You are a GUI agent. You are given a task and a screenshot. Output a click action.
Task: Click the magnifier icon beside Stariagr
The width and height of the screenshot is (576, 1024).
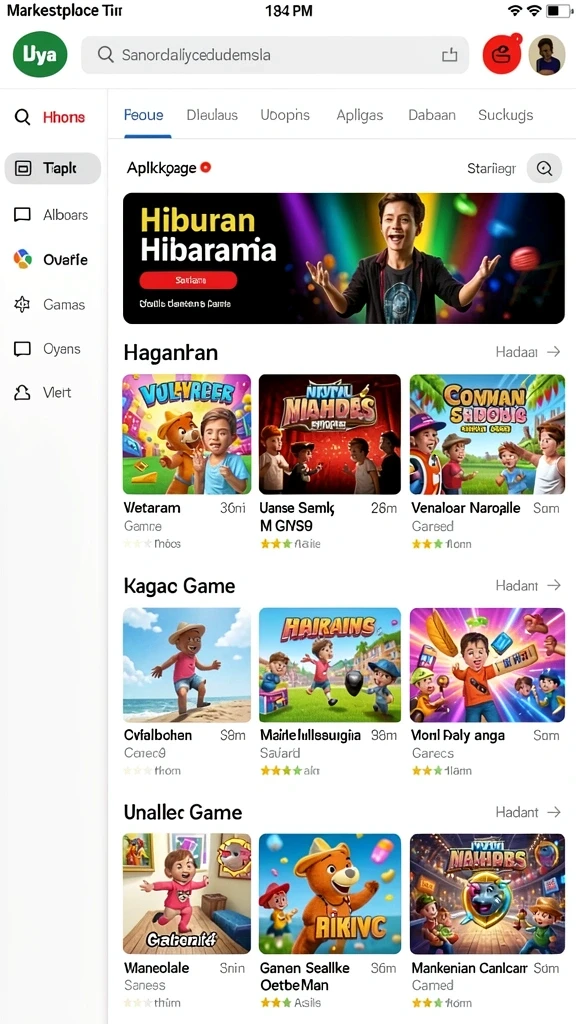click(544, 168)
